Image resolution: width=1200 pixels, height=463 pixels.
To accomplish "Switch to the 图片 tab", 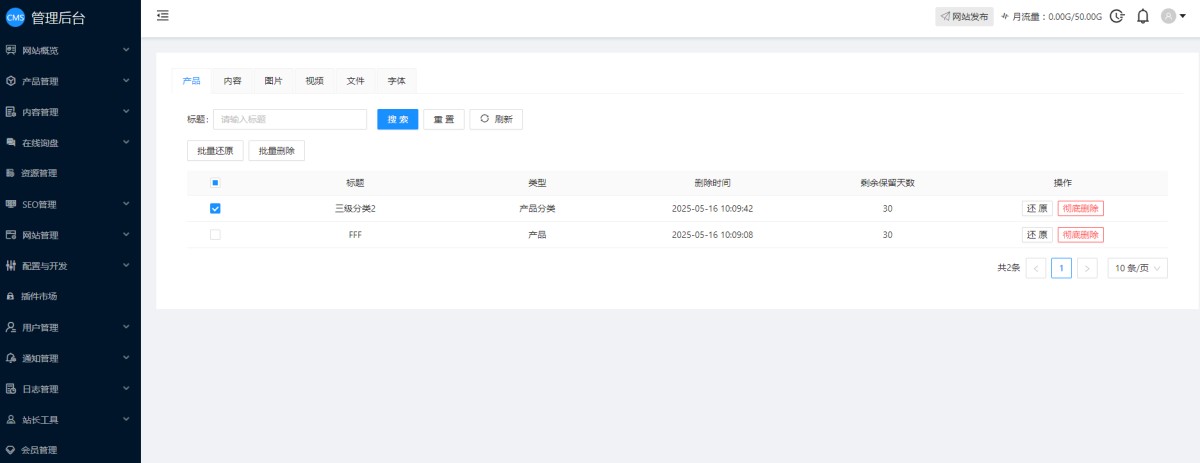I will [x=273, y=81].
